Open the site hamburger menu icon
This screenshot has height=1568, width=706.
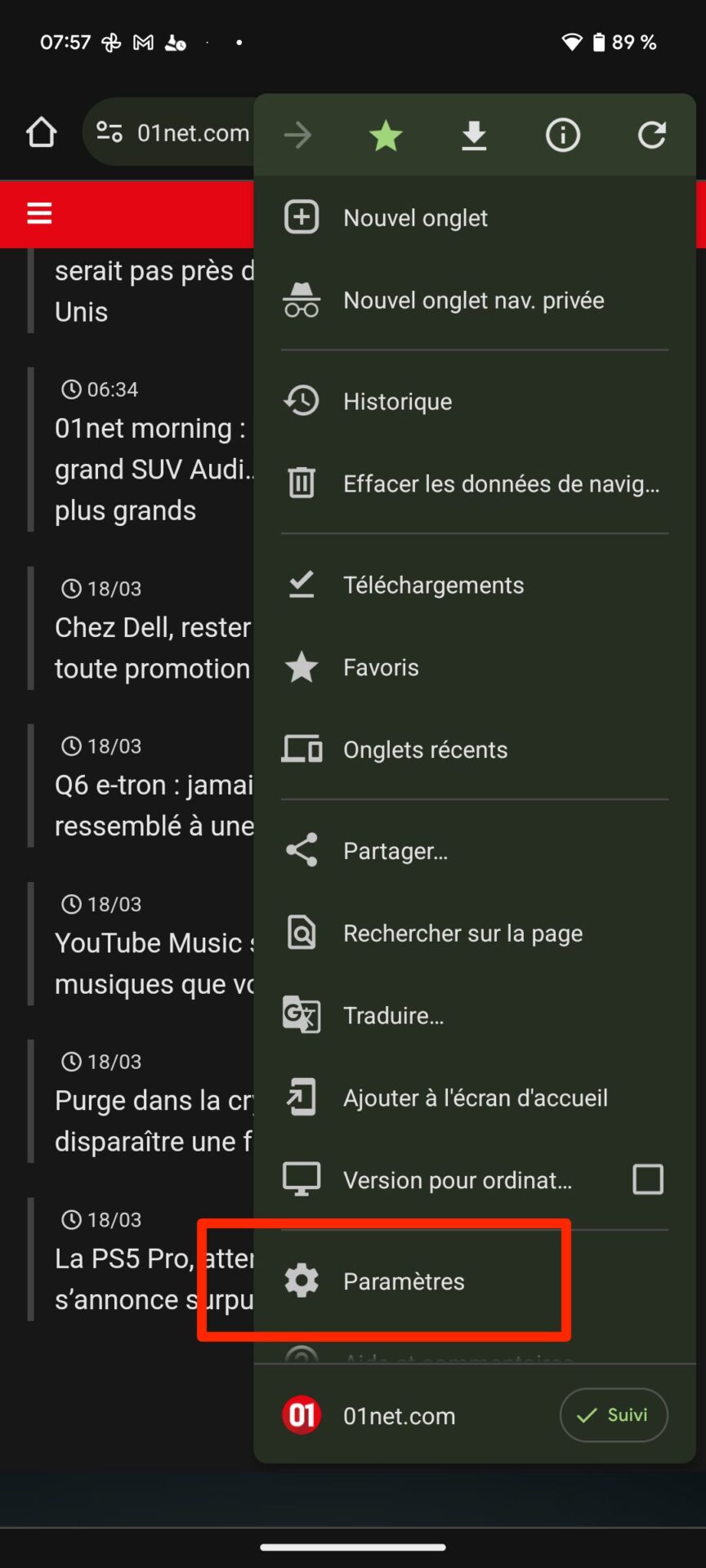pos(39,213)
